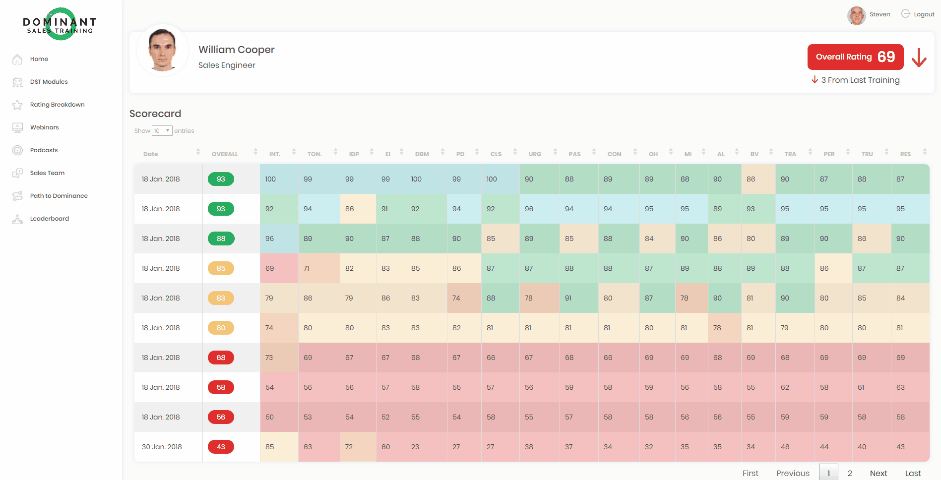Sort by the IDP column arrows
Screen dimensions: 941x480
371,153
